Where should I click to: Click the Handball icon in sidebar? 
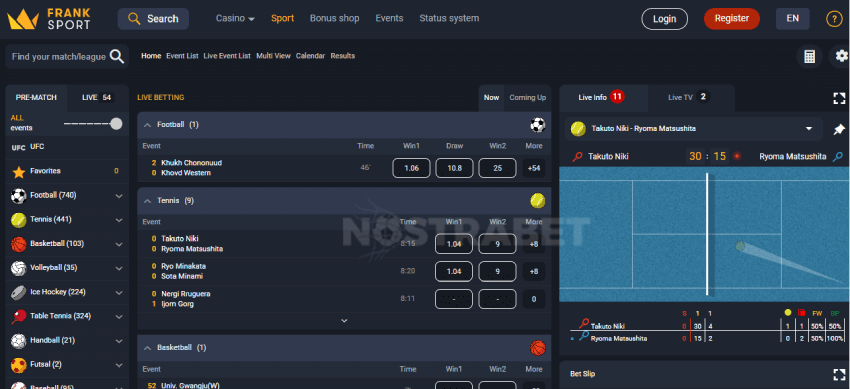point(19,341)
